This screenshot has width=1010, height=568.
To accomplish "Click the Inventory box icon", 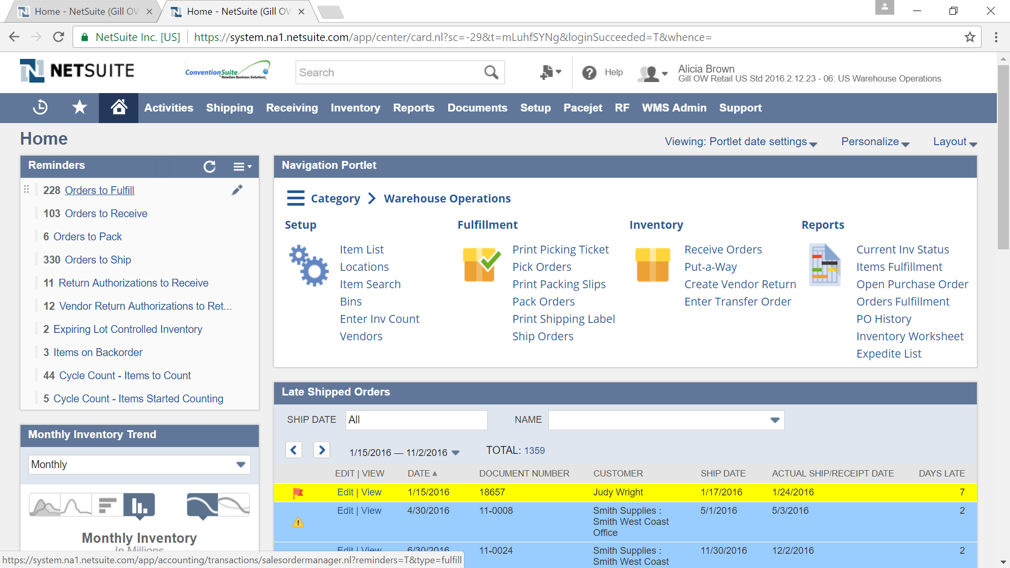I will coord(653,265).
